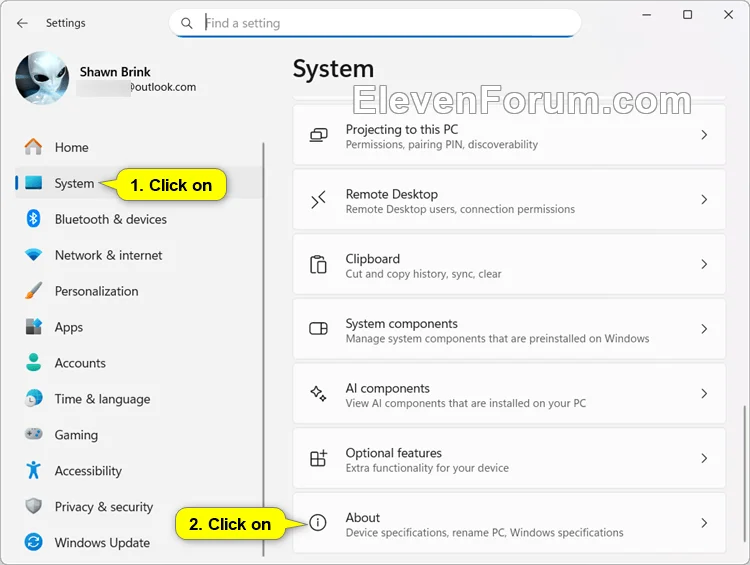Select Privacy & security label
This screenshot has height=565, width=750.
click(104, 507)
